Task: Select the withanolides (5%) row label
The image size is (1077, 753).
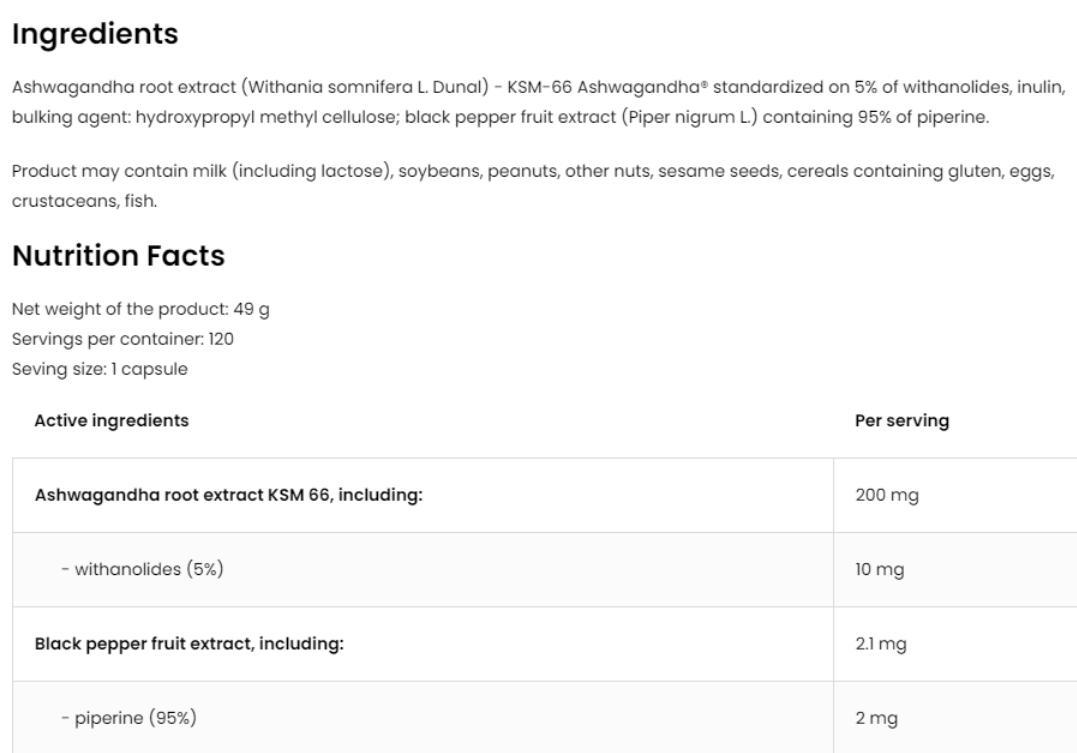Action: tap(142, 569)
